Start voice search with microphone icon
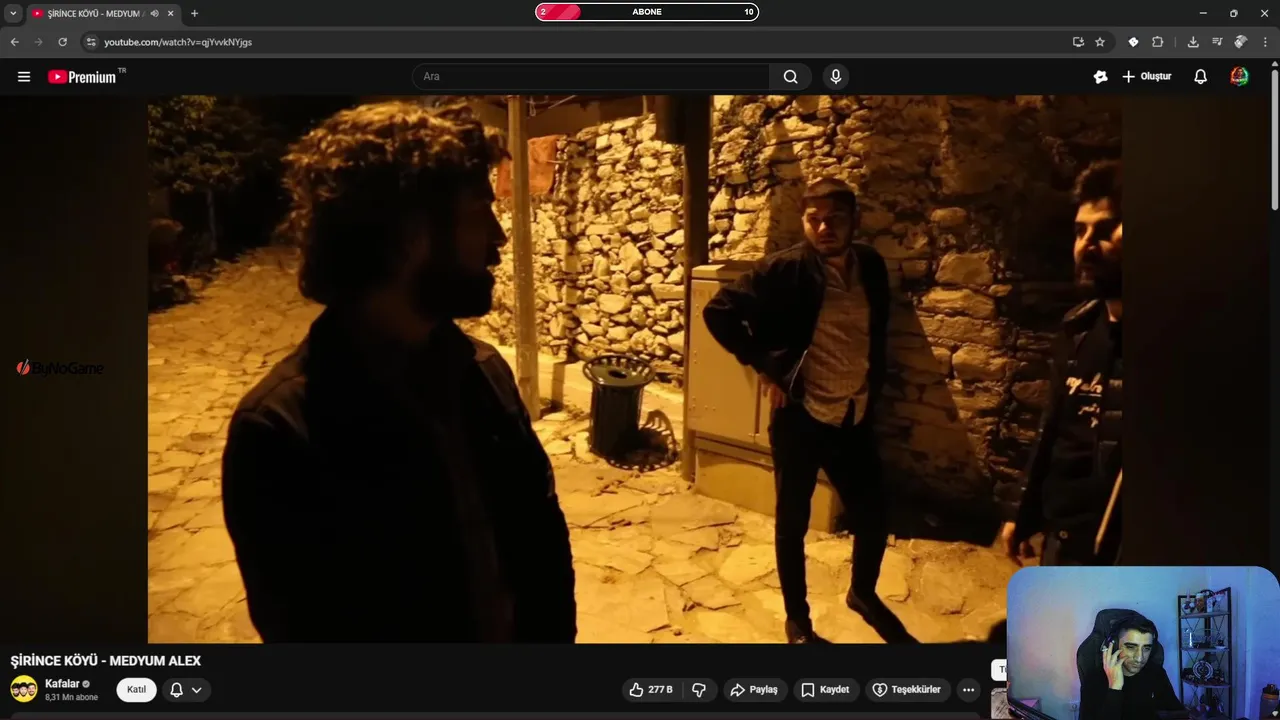Image resolution: width=1280 pixels, height=720 pixels. (836, 77)
